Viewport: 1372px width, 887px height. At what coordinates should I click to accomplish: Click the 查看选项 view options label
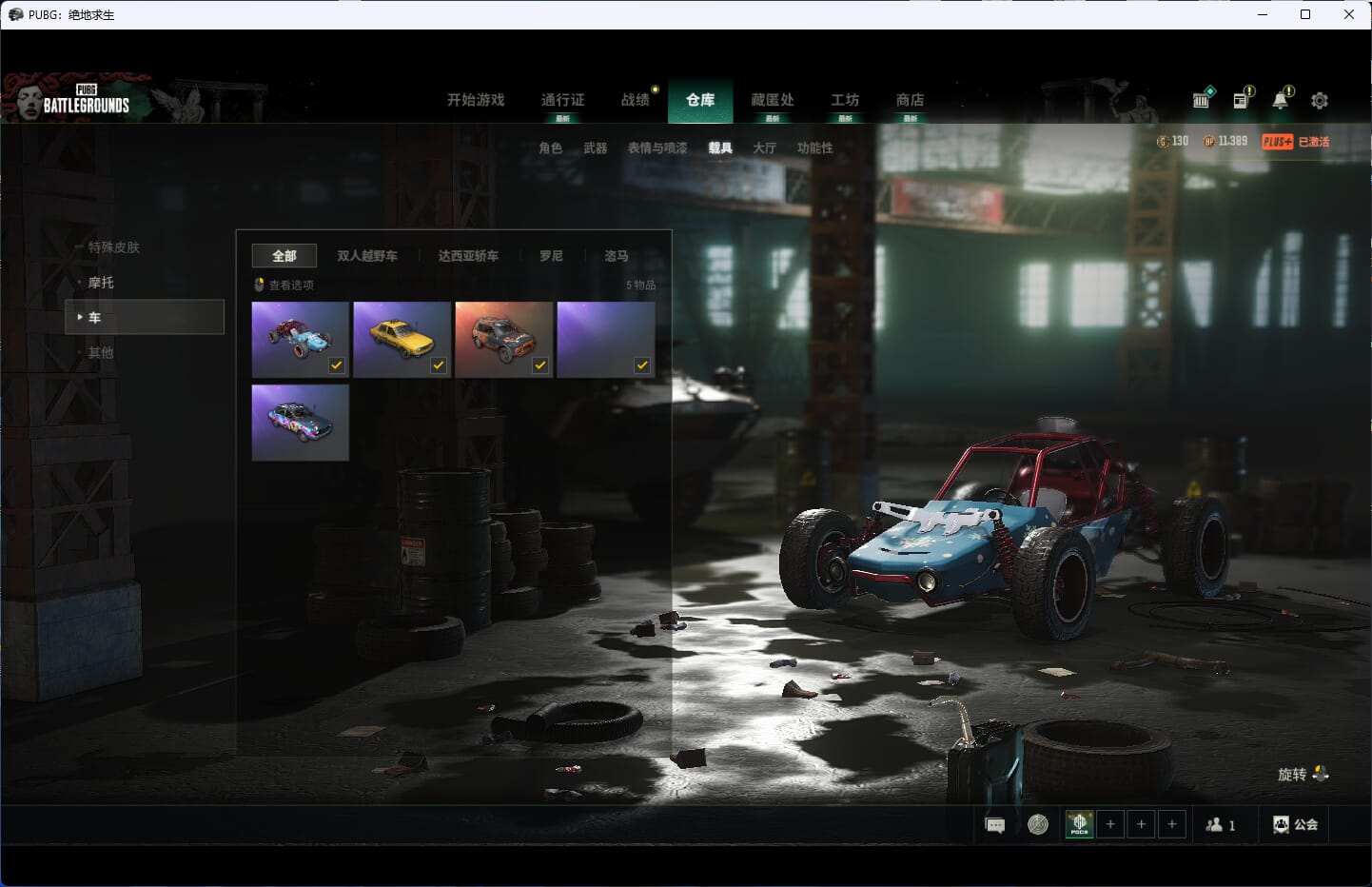pyautogui.click(x=291, y=285)
